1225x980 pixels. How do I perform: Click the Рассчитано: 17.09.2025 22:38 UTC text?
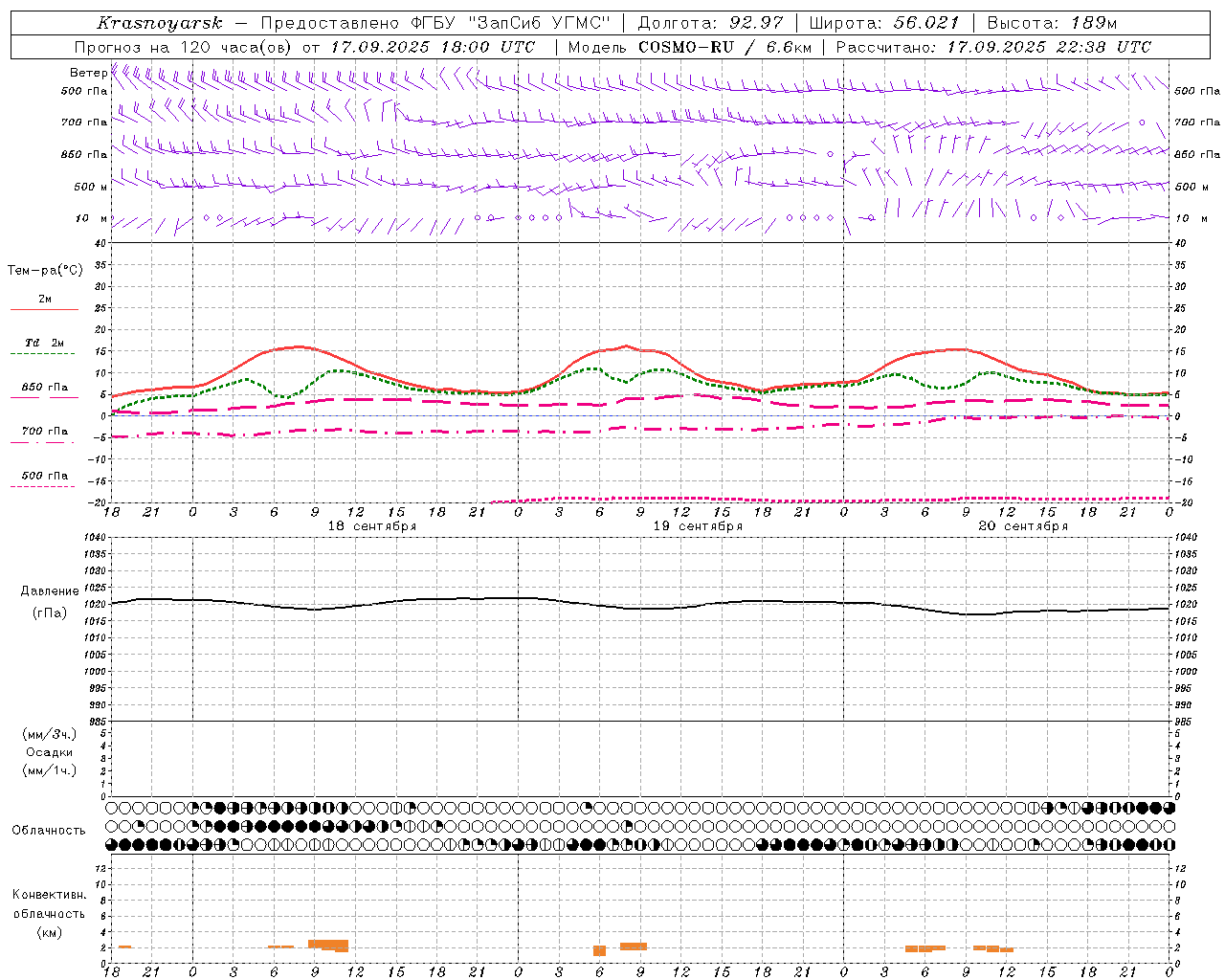tap(993, 47)
